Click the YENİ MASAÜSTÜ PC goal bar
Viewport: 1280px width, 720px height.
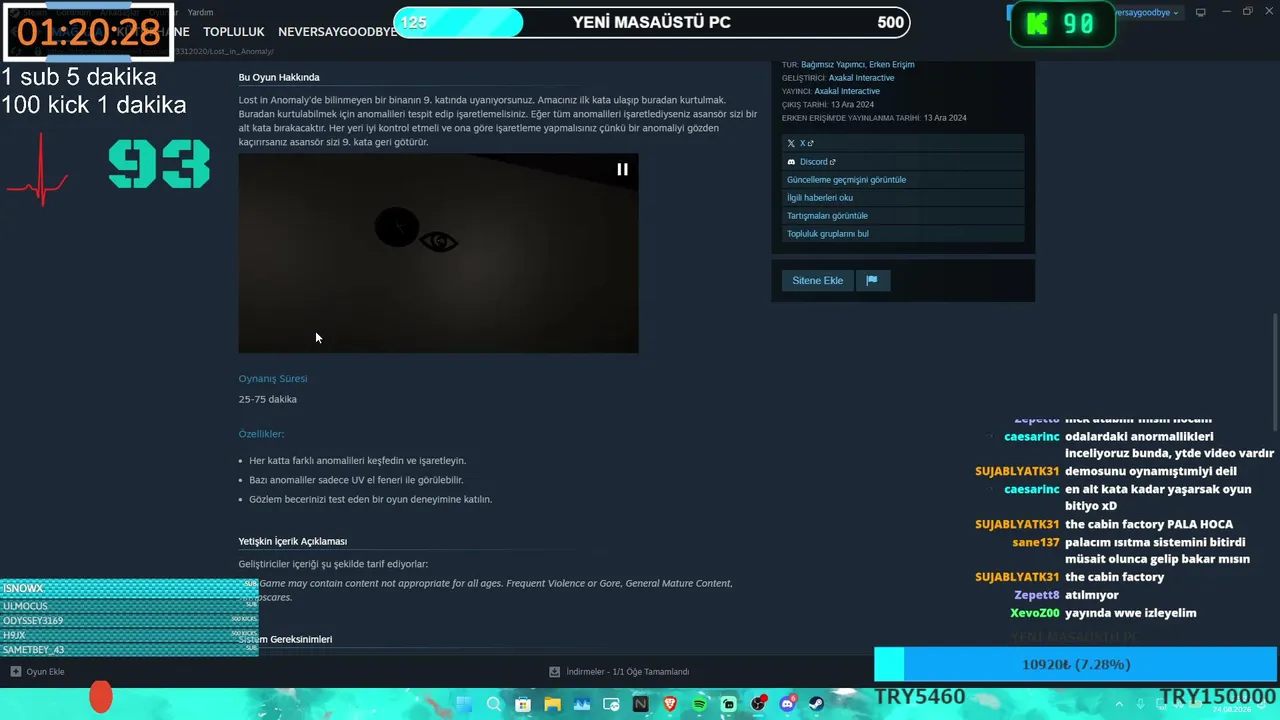coord(653,22)
